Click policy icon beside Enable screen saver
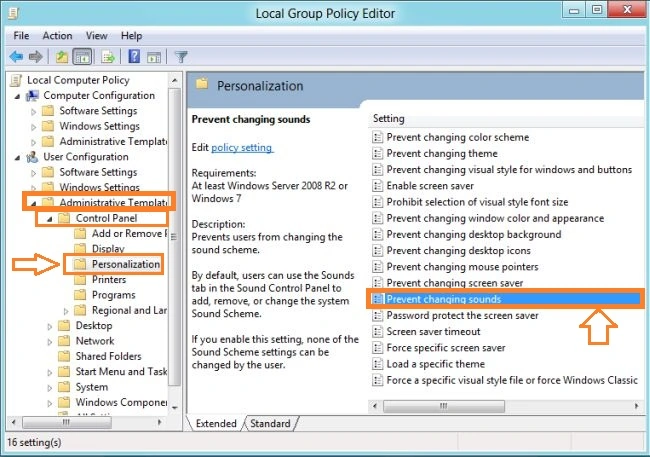The height and width of the screenshot is (457, 650). 377,186
